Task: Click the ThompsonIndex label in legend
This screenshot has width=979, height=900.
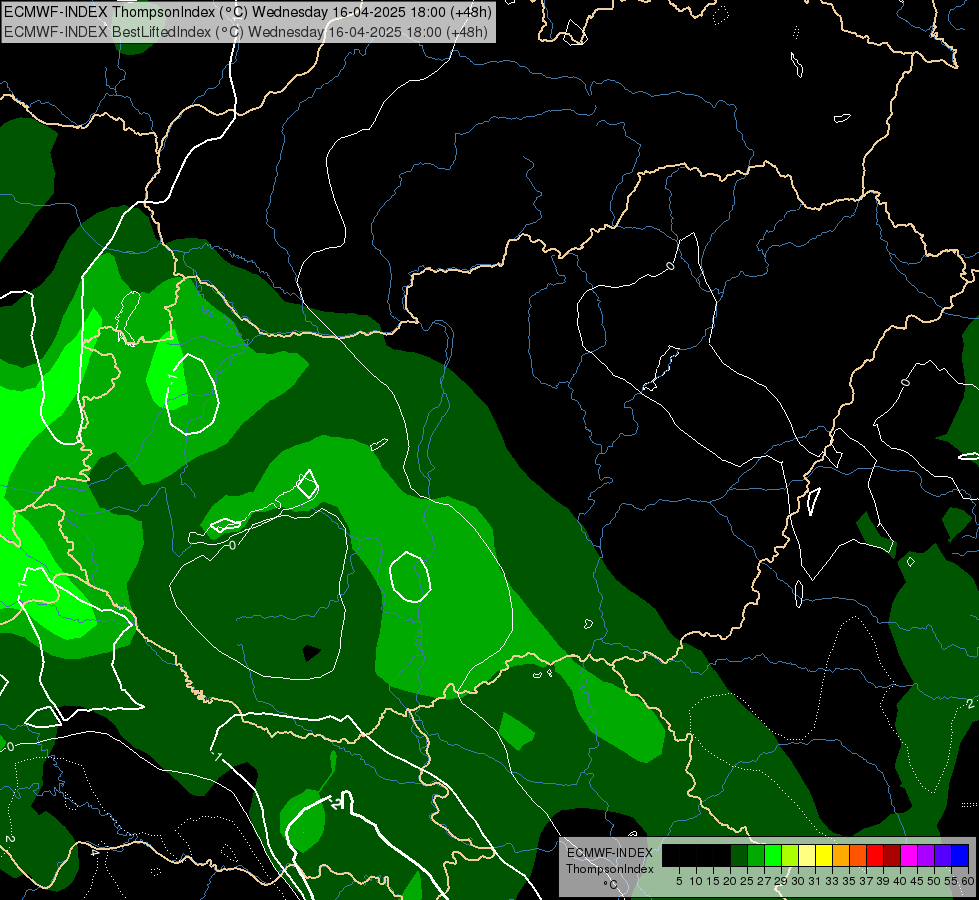Action: [x=609, y=869]
